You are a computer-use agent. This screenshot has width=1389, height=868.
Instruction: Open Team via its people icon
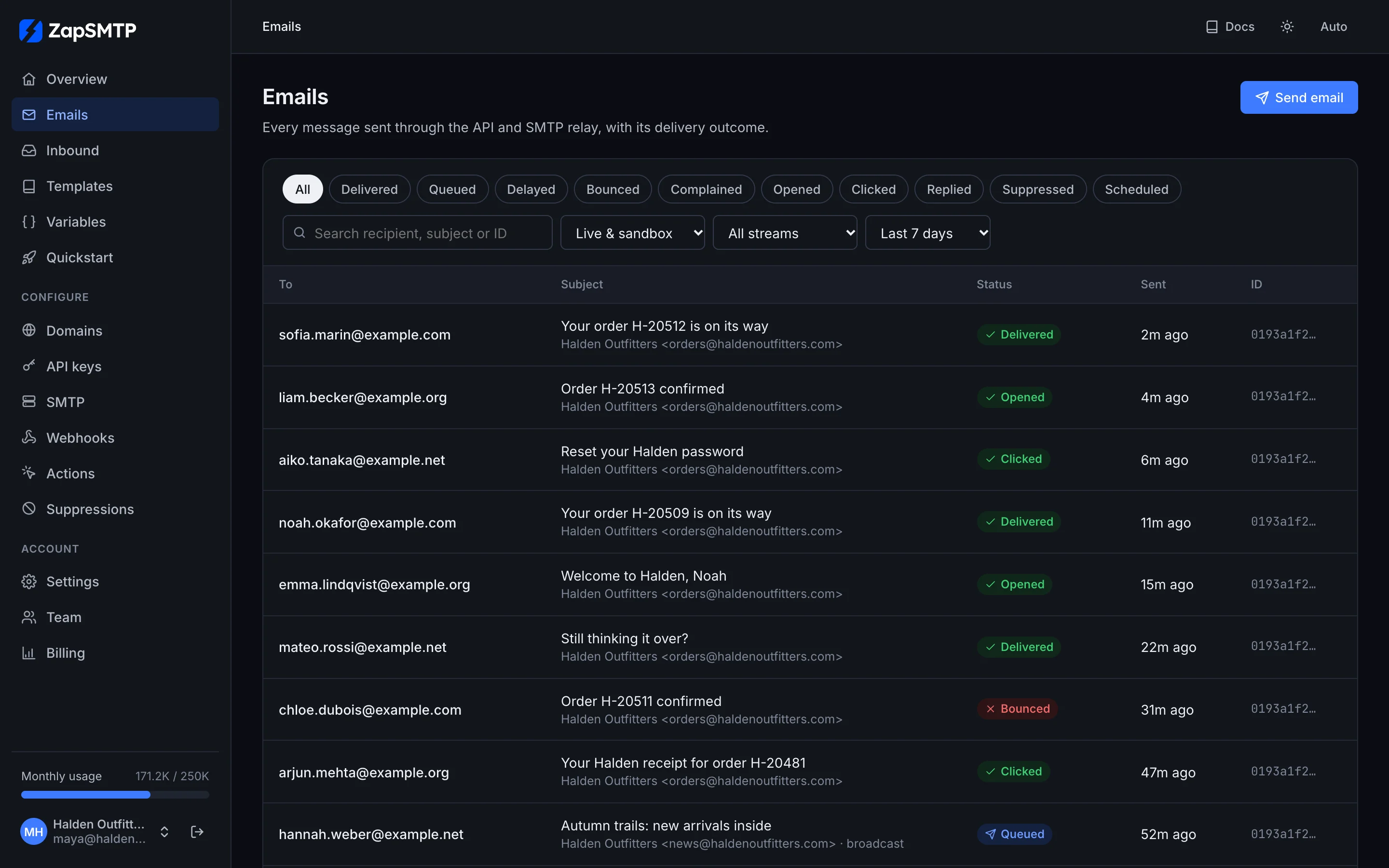coord(29,617)
